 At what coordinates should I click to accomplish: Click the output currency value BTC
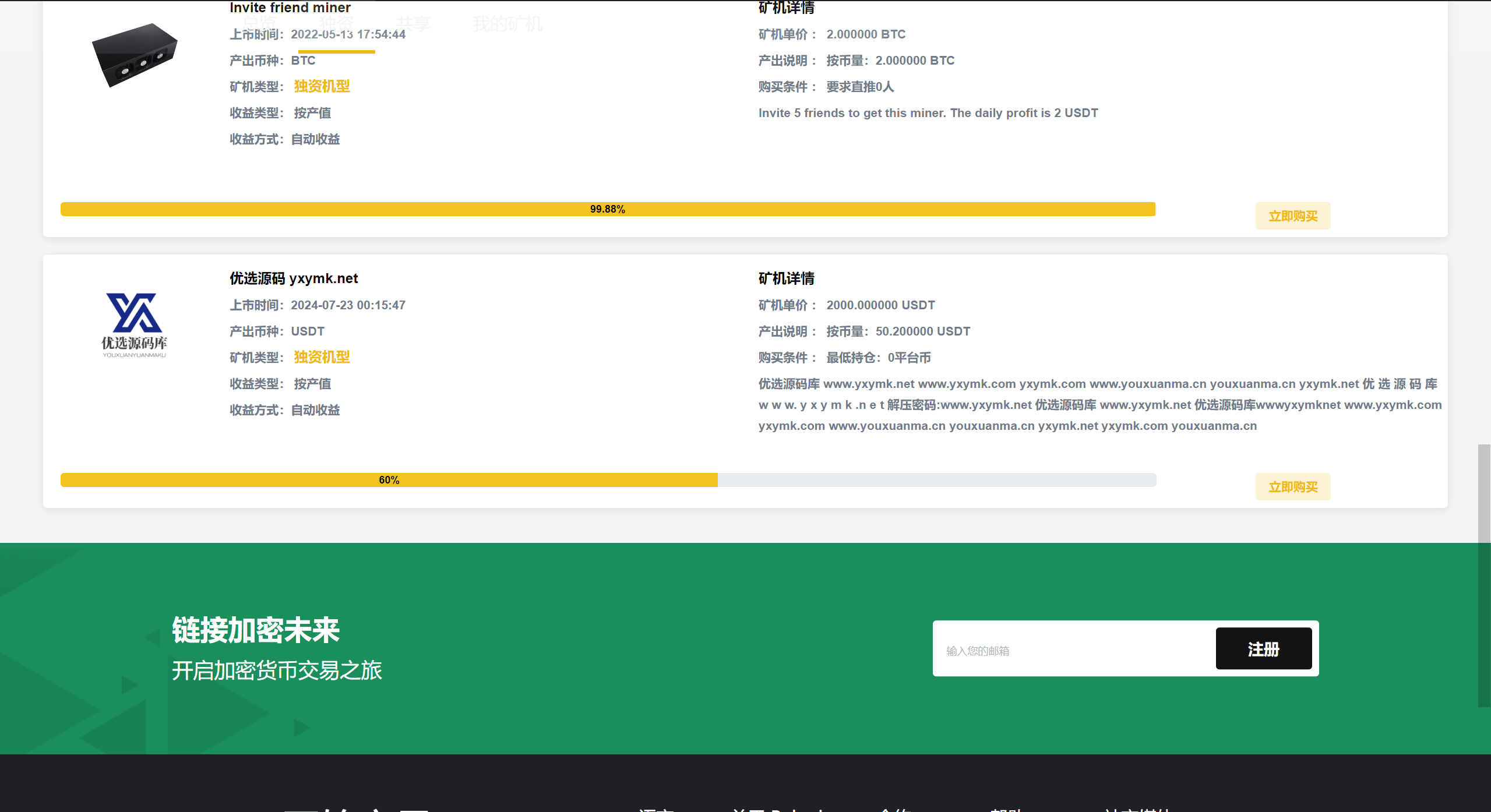click(303, 61)
